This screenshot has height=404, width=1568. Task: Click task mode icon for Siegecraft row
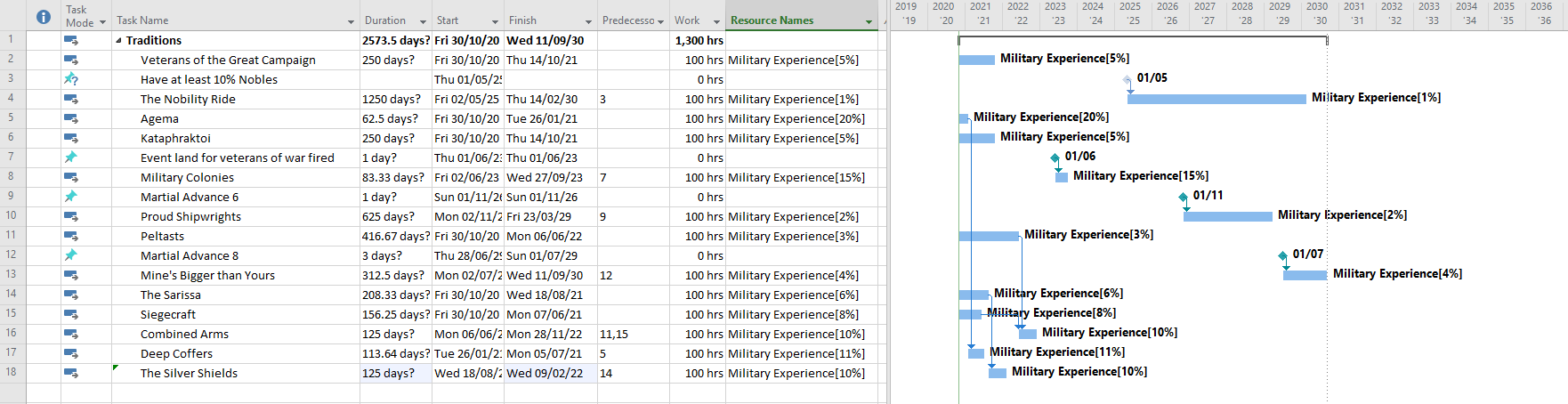(x=71, y=315)
